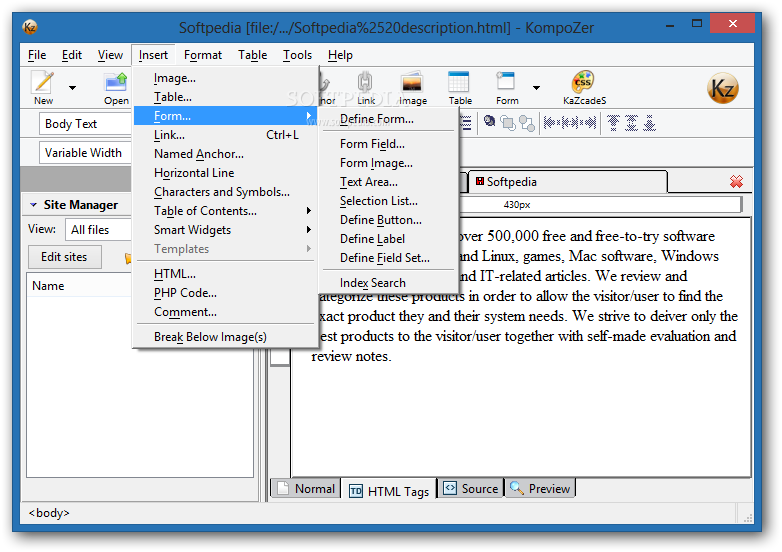Image resolution: width=782 pixels, height=552 pixels.
Task: Click the Edit sites button
Action: click(64, 257)
